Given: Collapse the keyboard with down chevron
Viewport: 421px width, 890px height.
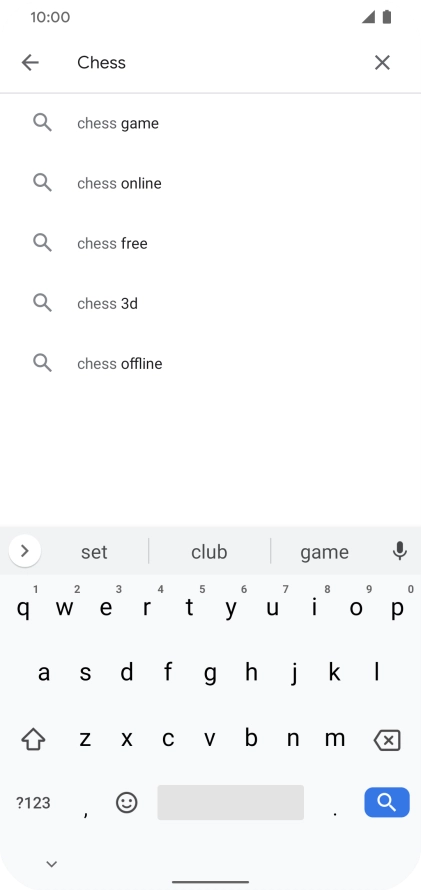Looking at the screenshot, I should pyautogui.click(x=52, y=864).
